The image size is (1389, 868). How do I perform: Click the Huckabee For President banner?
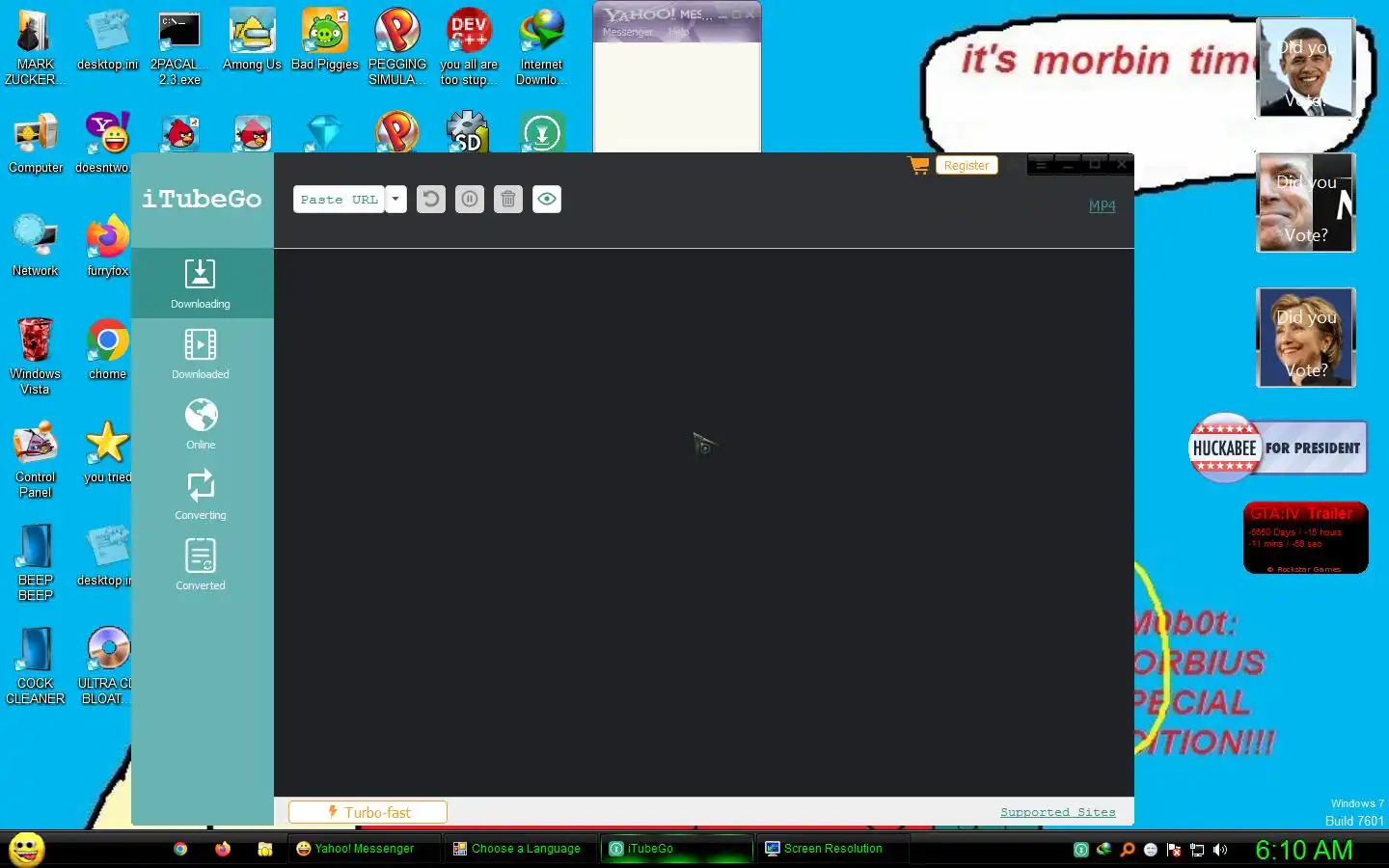tap(1278, 448)
